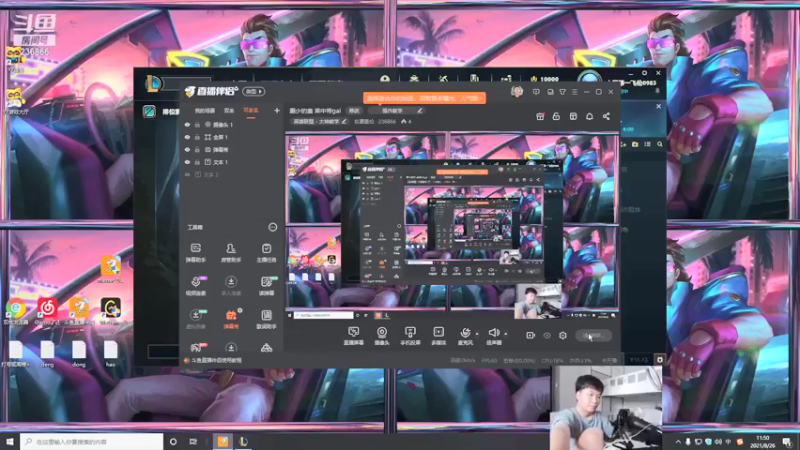
Task: Select the 文本 1 source row
Action: pos(232,162)
